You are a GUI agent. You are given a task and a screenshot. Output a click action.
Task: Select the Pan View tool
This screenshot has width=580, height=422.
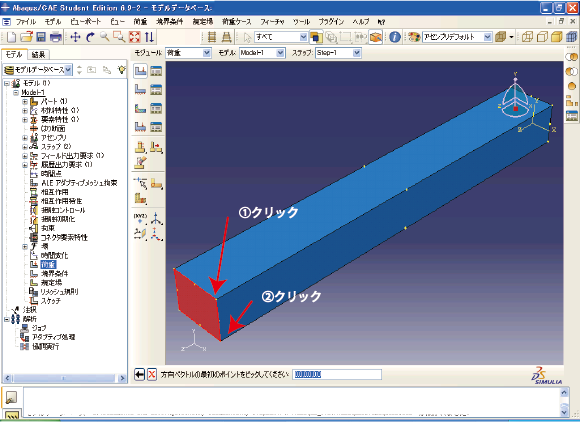point(75,37)
